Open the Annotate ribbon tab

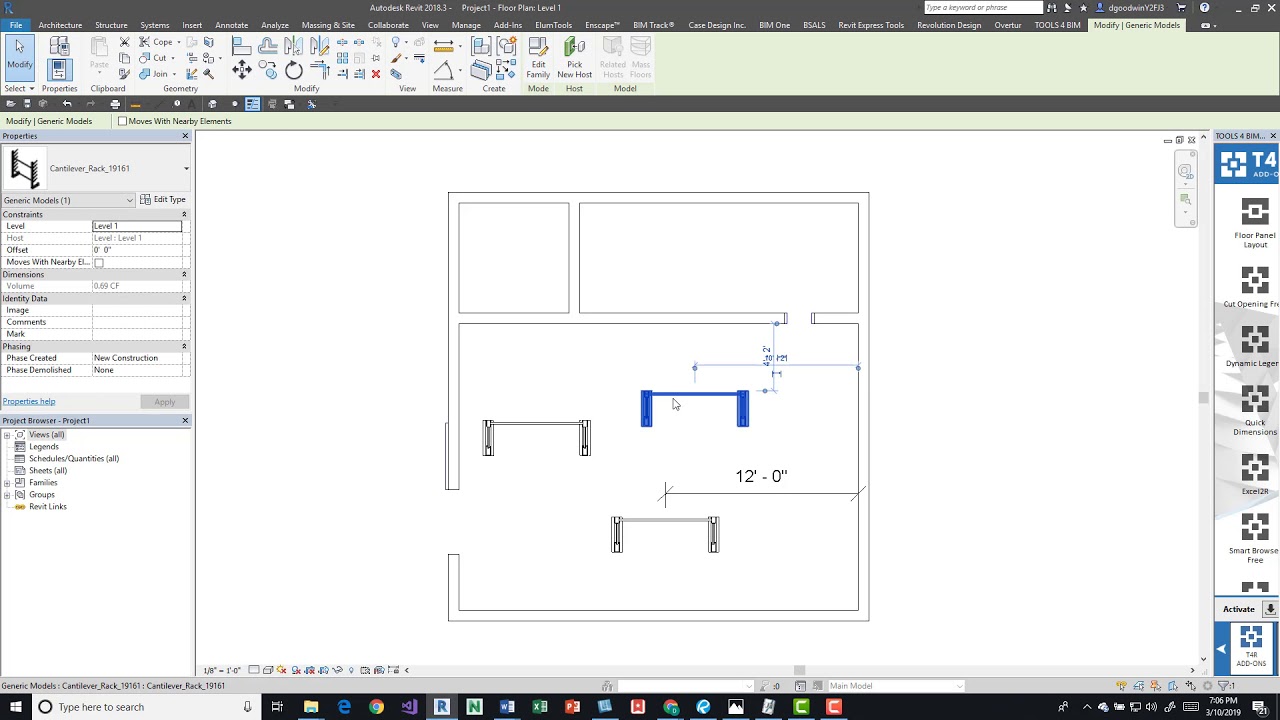click(x=231, y=25)
